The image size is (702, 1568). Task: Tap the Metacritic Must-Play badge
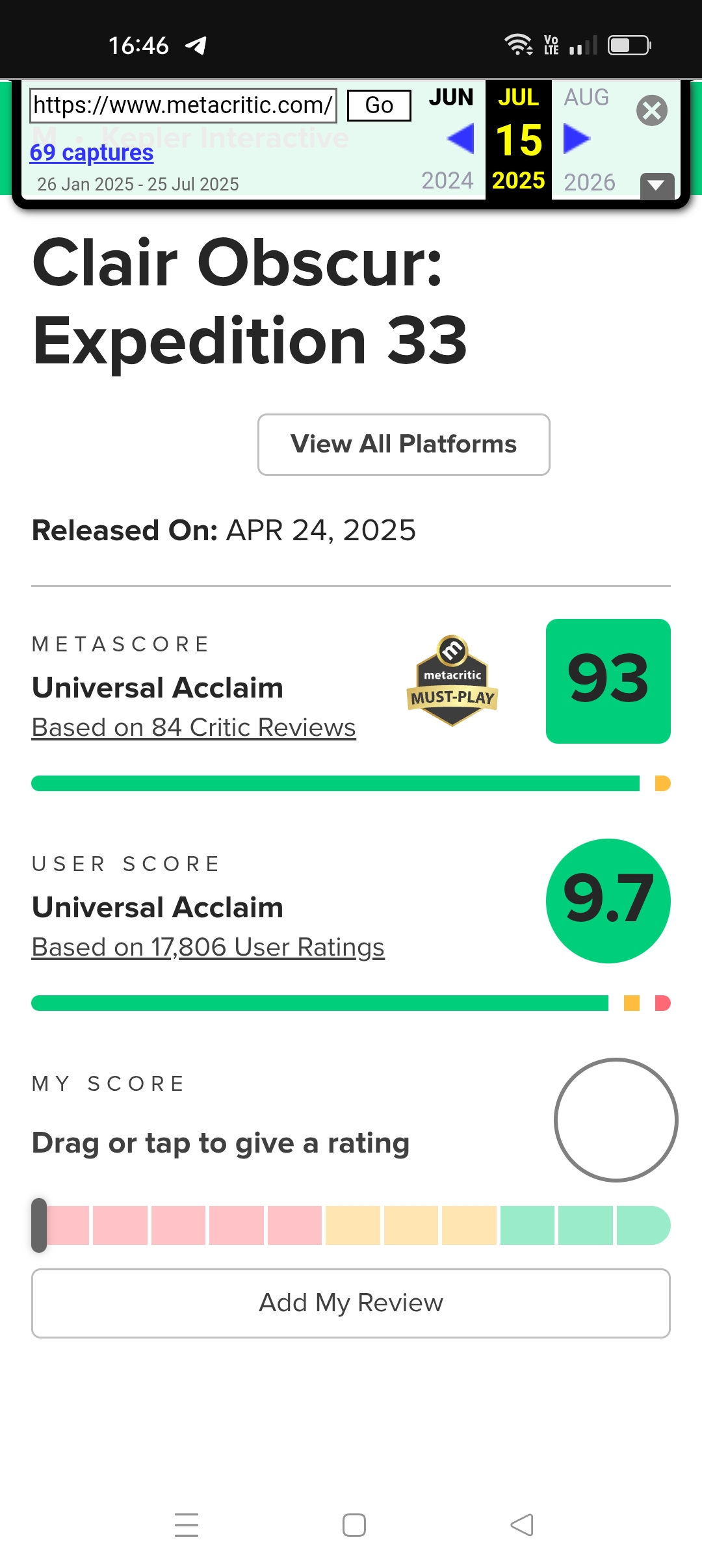[x=452, y=681]
